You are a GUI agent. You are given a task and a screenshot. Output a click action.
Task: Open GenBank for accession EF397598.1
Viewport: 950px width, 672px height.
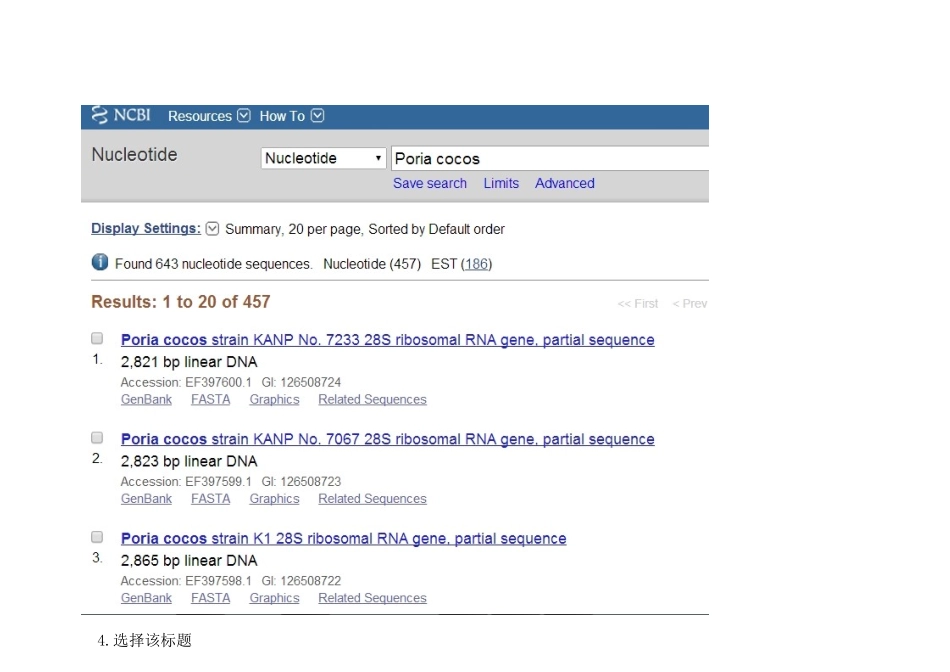pos(146,598)
